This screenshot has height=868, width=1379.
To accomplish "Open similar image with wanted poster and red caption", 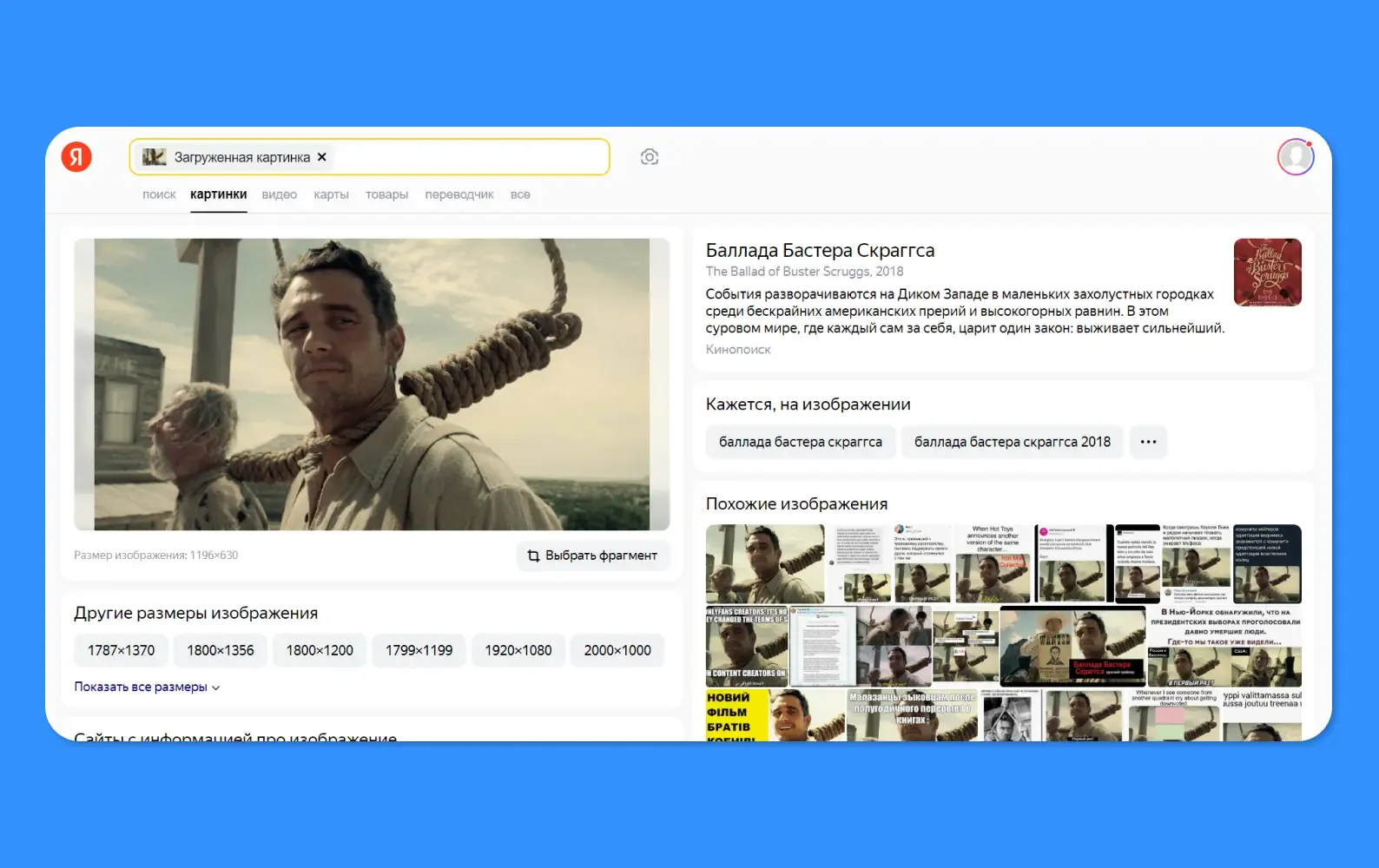I will point(1072,647).
